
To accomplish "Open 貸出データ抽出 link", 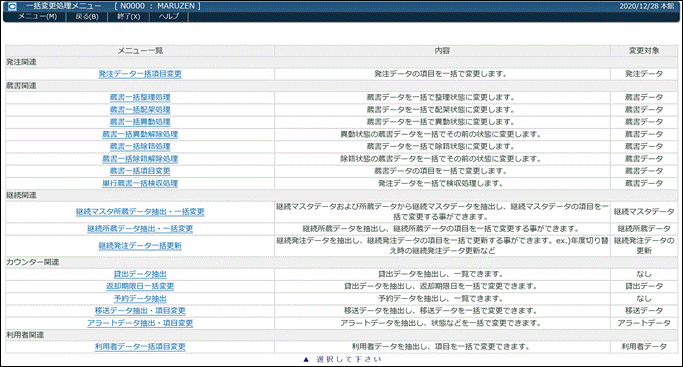I will (x=140, y=274).
